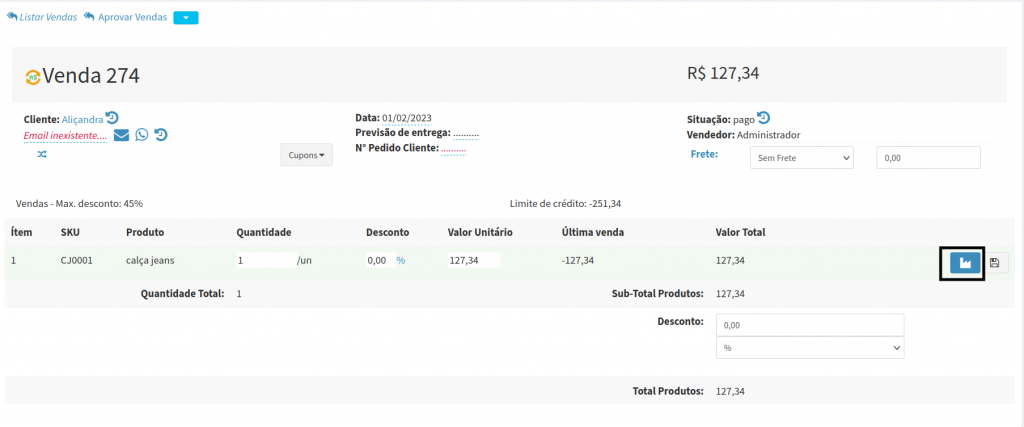The image size is (1024, 427).
Task: Click history icon beside client name Aliçandra
Action: 112,118
